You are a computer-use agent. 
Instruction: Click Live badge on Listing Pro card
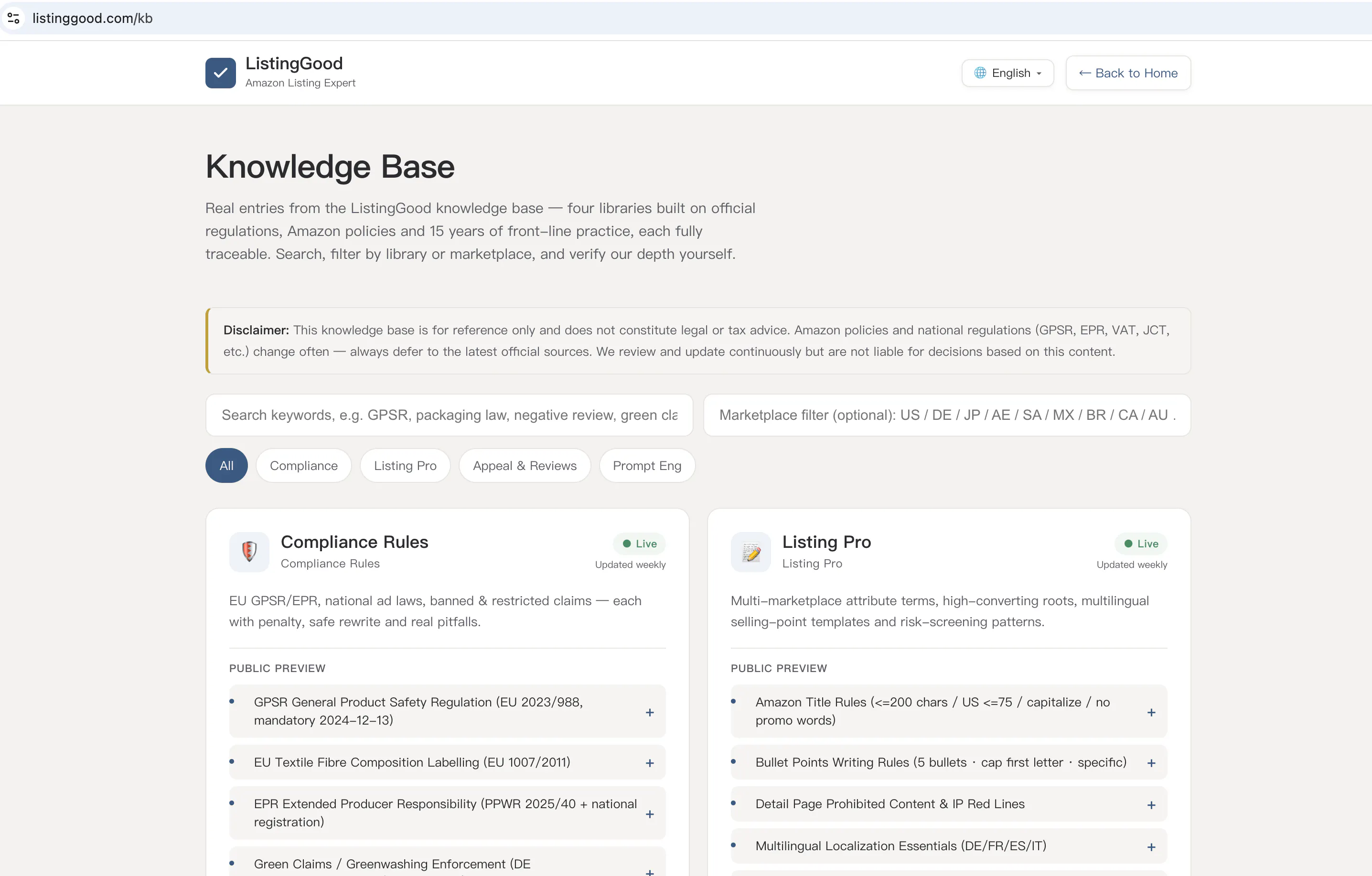coord(1141,544)
